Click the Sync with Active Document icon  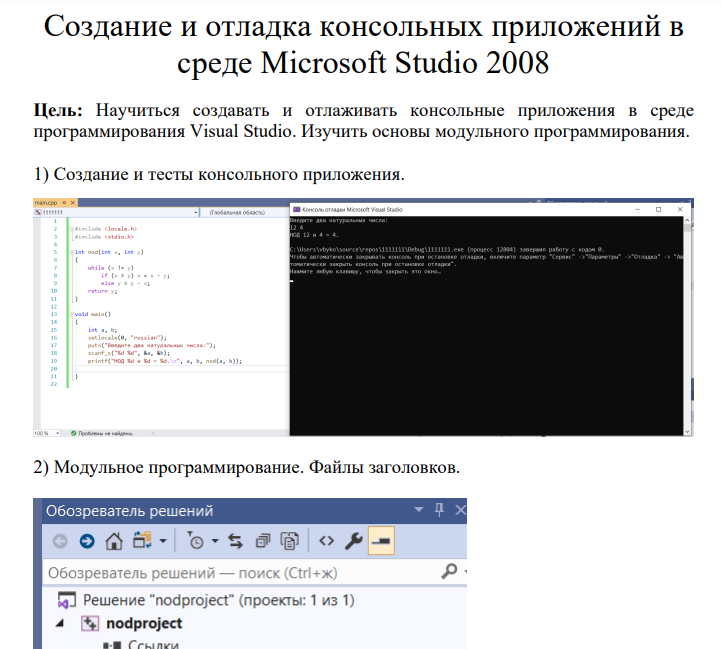coord(235,542)
